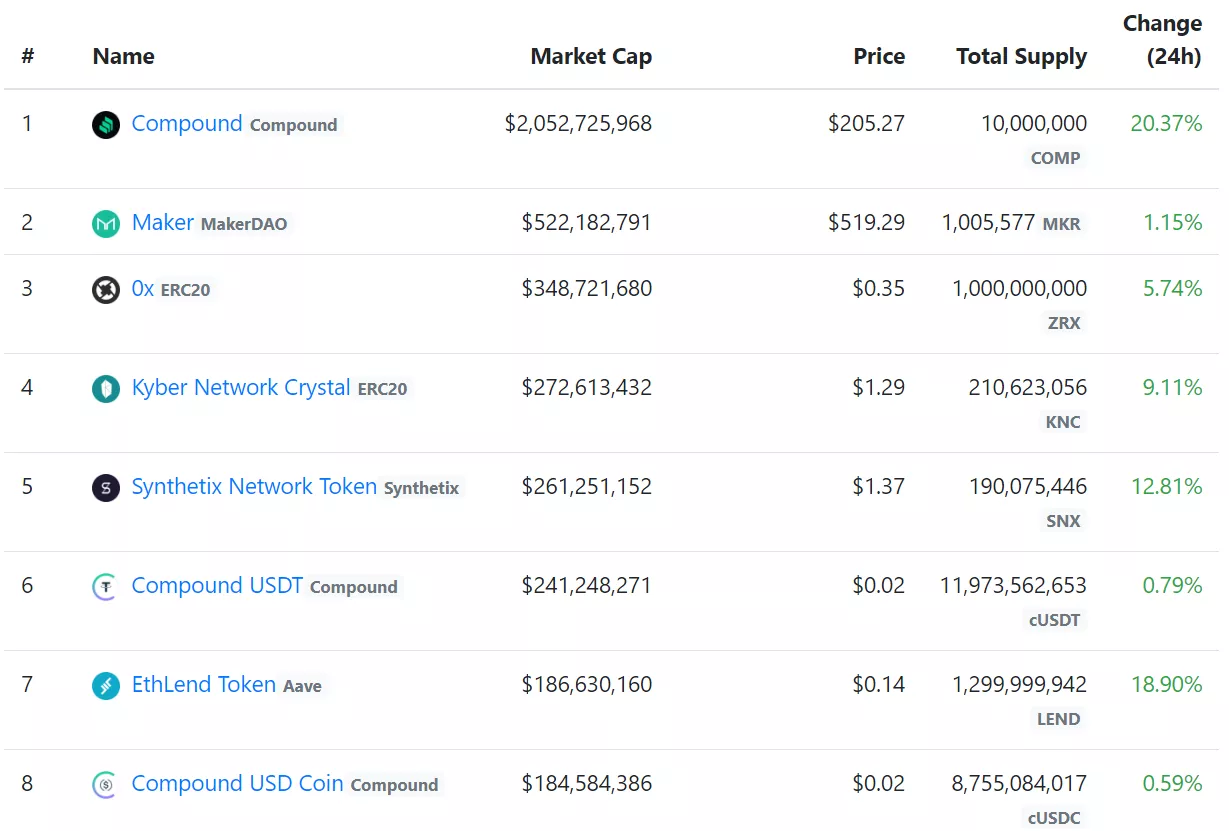Sort by Change (24h) column header
1229x831 pixels.
pos(1162,40)
